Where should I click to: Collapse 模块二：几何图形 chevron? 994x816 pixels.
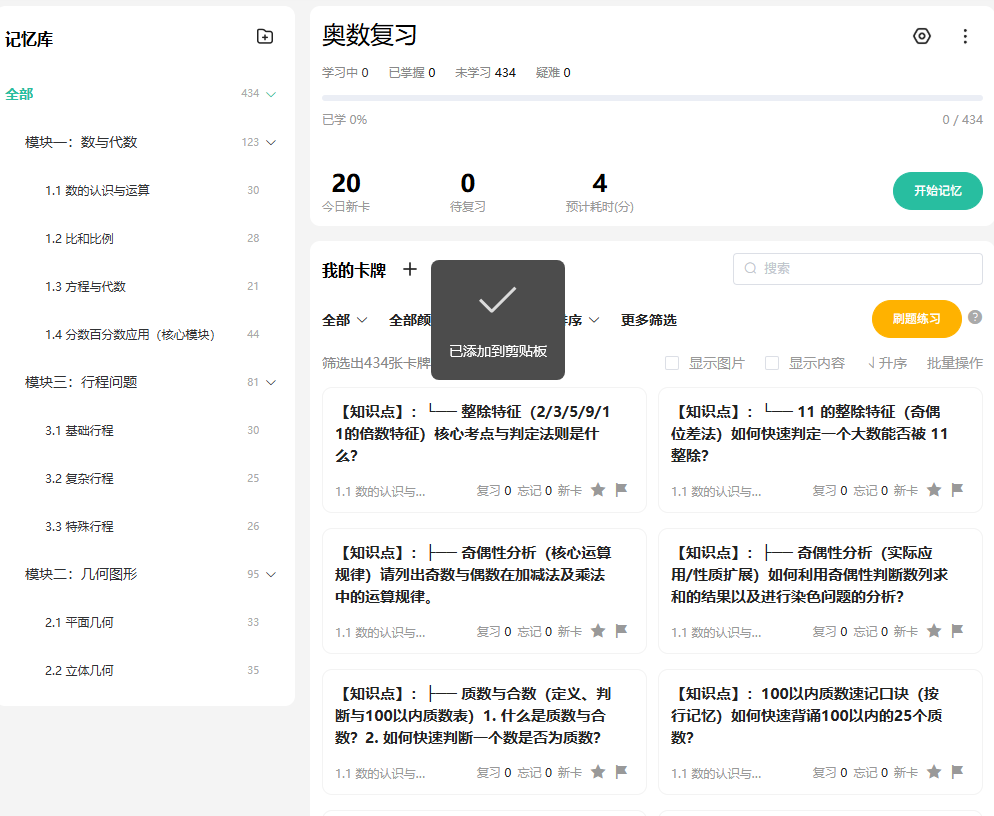271,574
